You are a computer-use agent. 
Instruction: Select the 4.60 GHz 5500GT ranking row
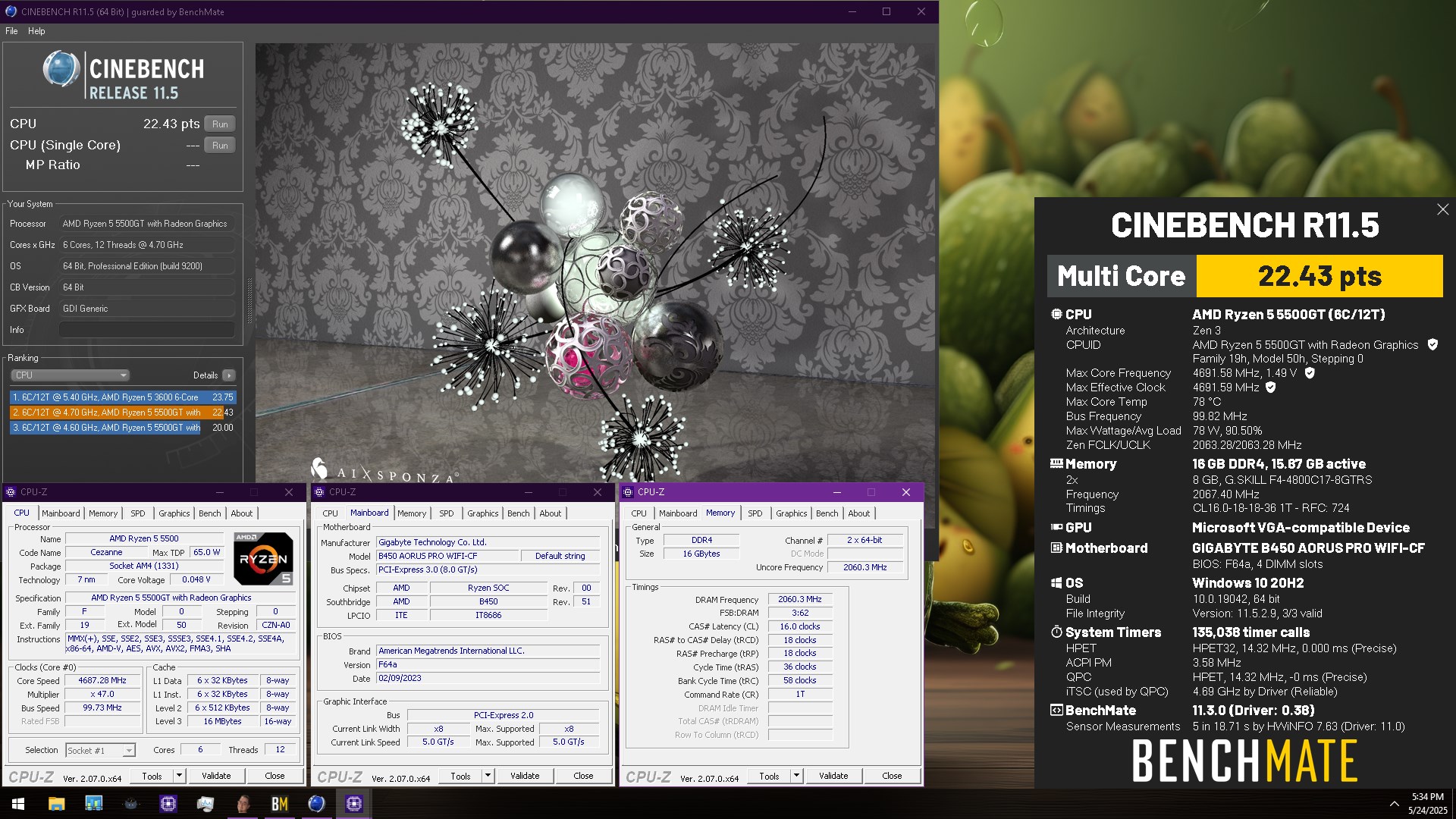(123, 428)
